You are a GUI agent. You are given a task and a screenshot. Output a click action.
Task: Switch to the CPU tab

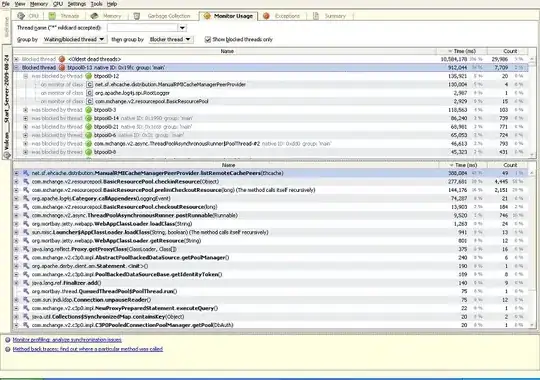(x=28, y=16)
